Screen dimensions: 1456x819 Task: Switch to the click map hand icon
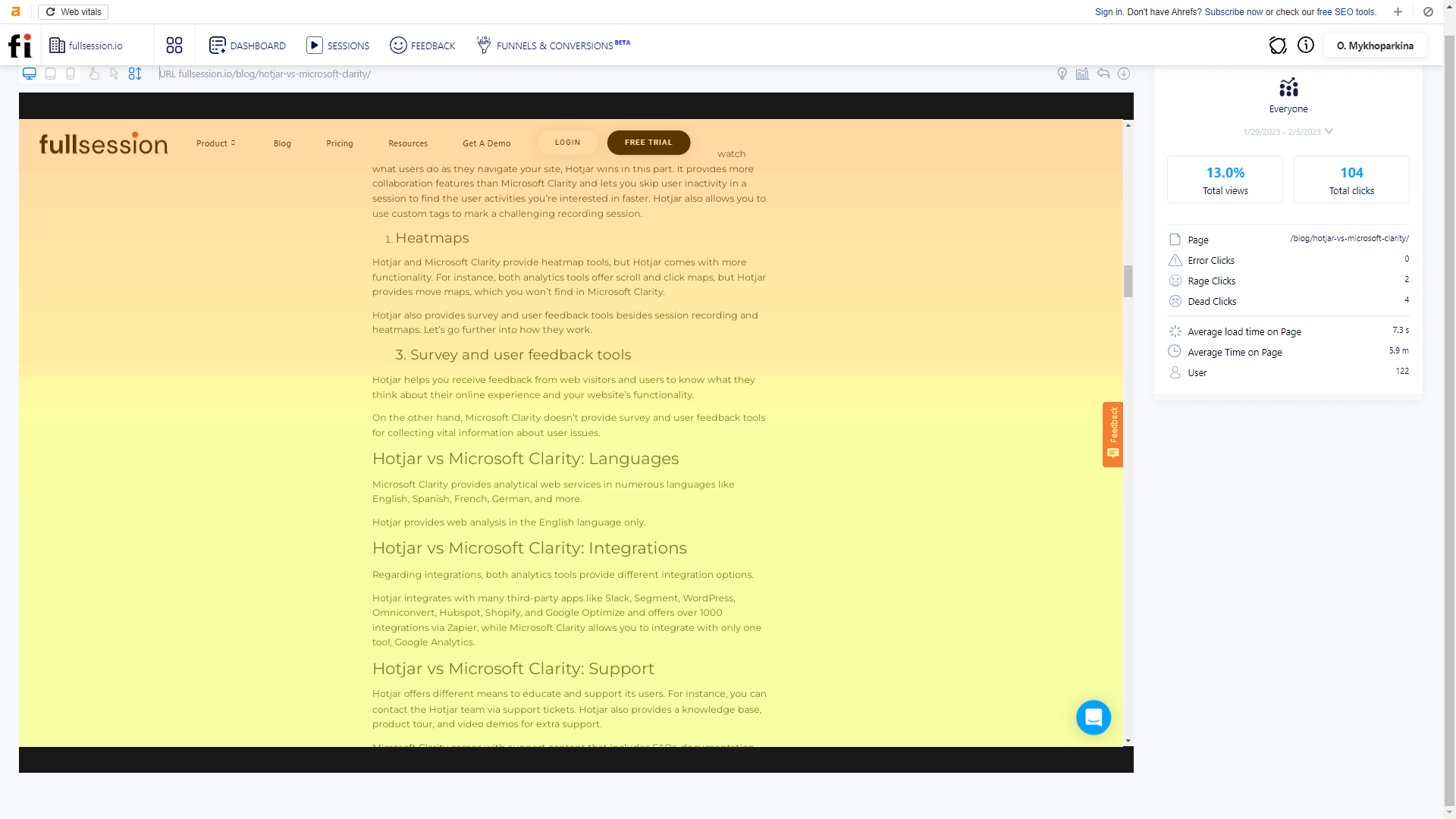pos(94,74)
